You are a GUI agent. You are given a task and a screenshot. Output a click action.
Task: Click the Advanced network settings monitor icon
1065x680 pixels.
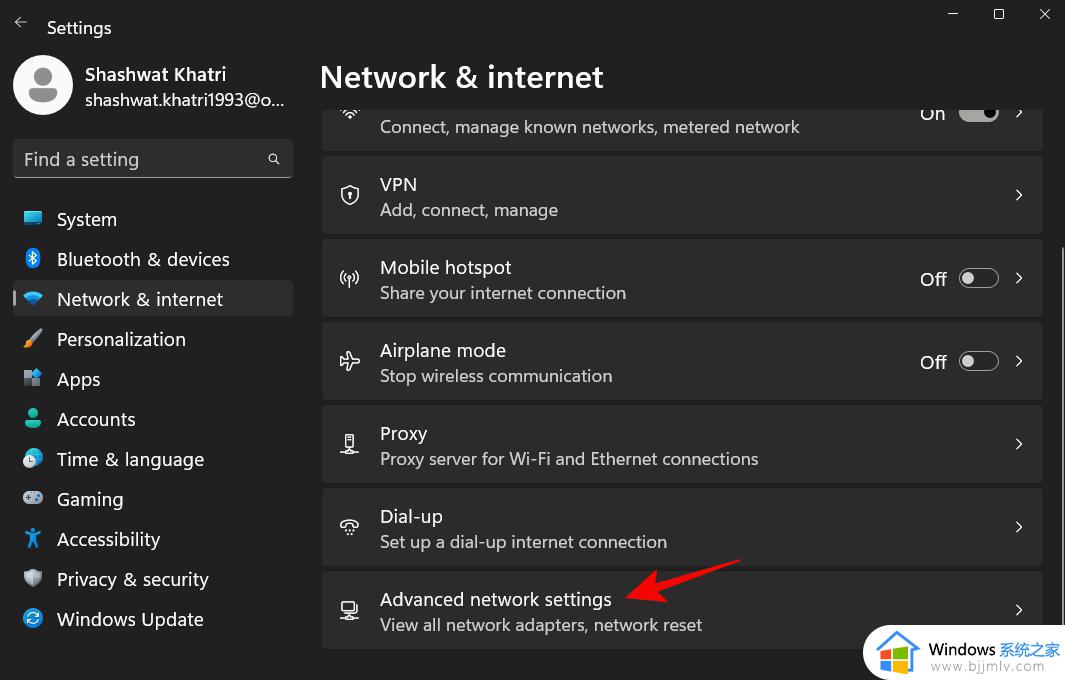click(x=349, y=610)
